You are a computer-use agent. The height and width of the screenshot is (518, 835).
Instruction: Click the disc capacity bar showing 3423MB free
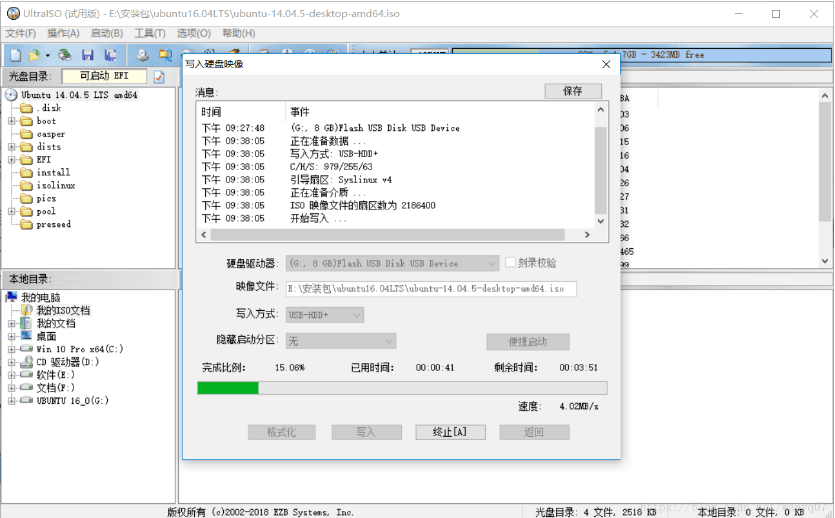(642, 55)
